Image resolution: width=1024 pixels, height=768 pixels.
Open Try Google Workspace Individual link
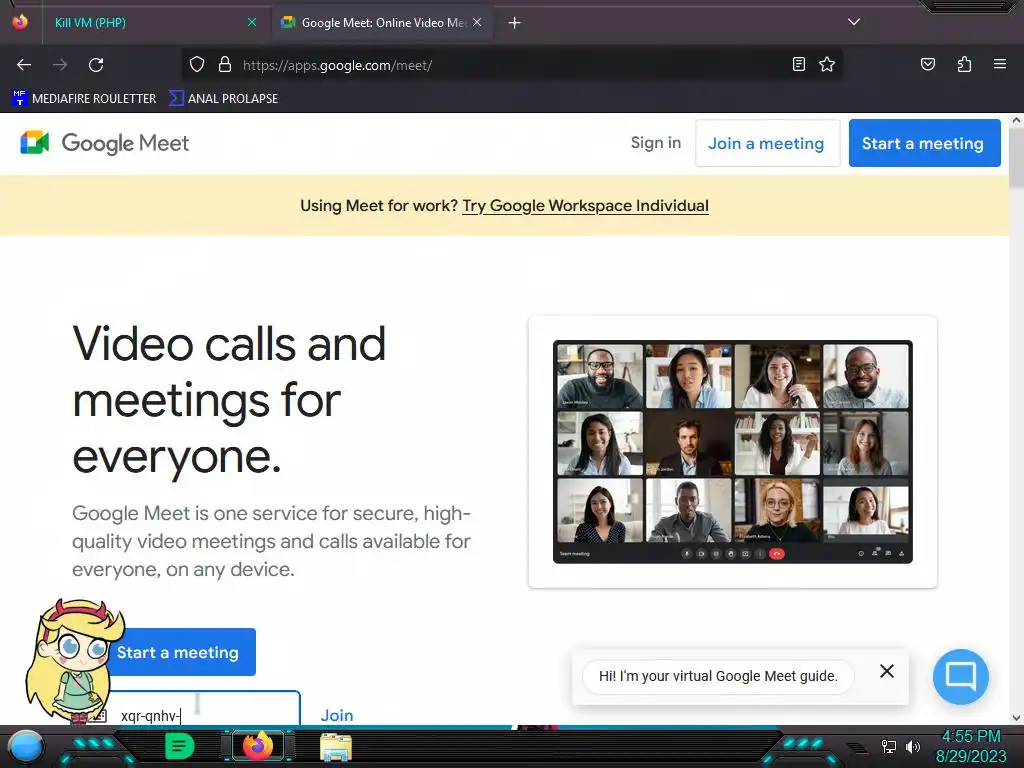click(x=585, y=206)
